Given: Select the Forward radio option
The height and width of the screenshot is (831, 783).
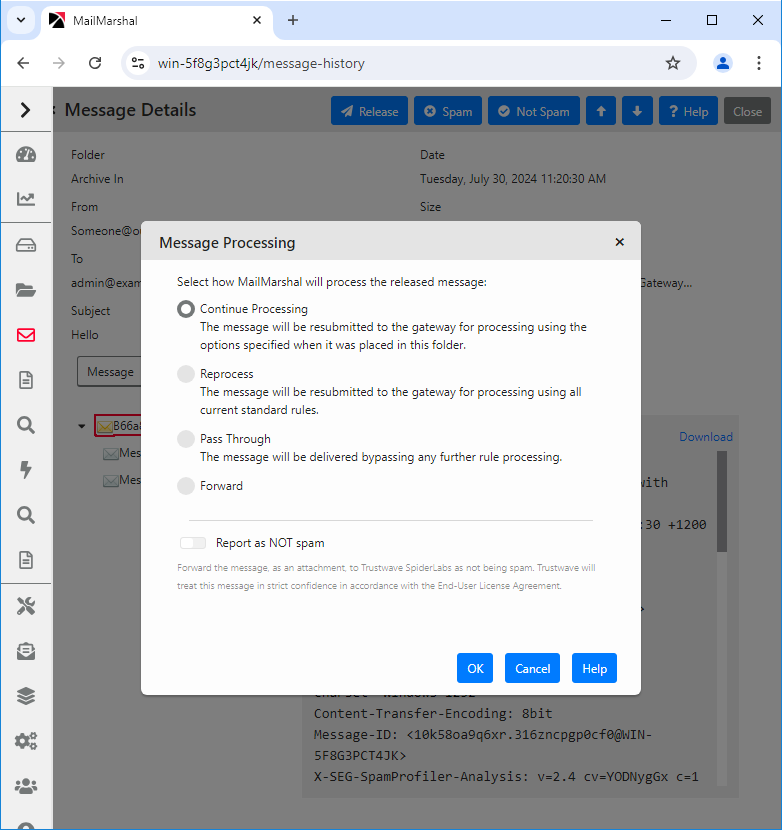Looking at the screenshot, I should coord(186,486).
